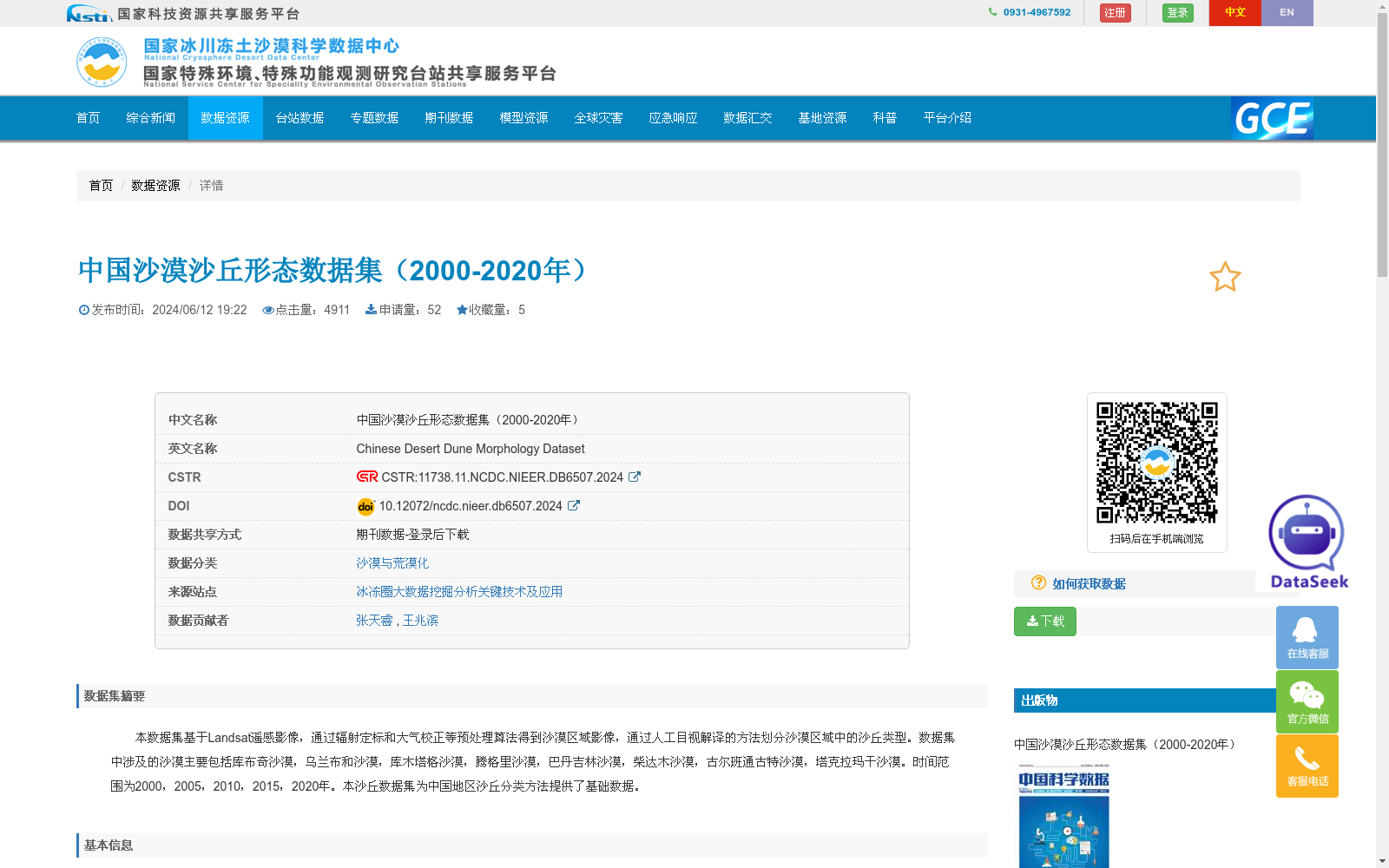1389x868 pixels.
Task: Click the 点击量 4911 count
Action: [306, 310]
